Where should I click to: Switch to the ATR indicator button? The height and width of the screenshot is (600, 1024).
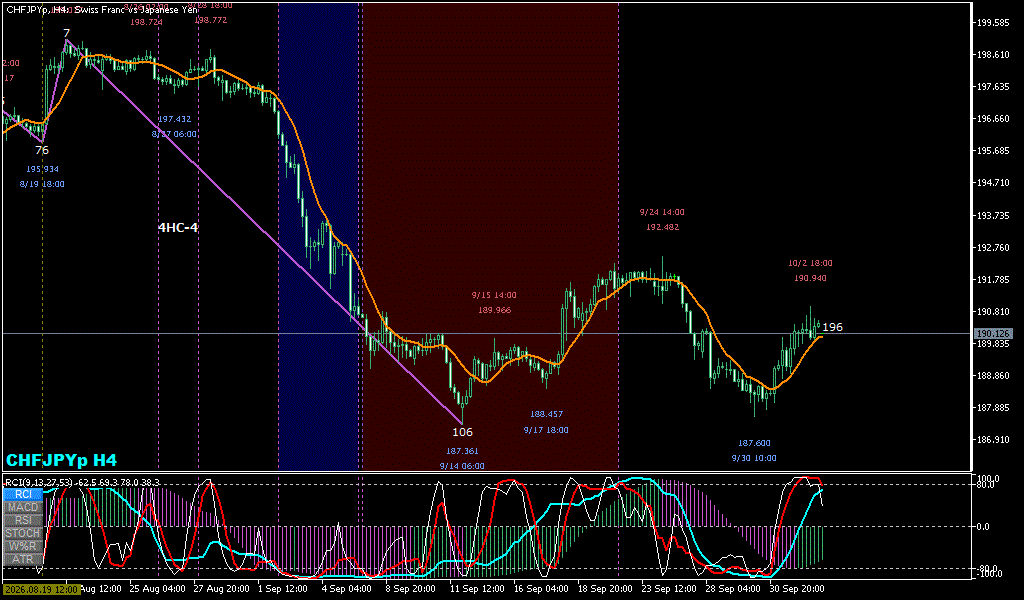coord(23,560)
